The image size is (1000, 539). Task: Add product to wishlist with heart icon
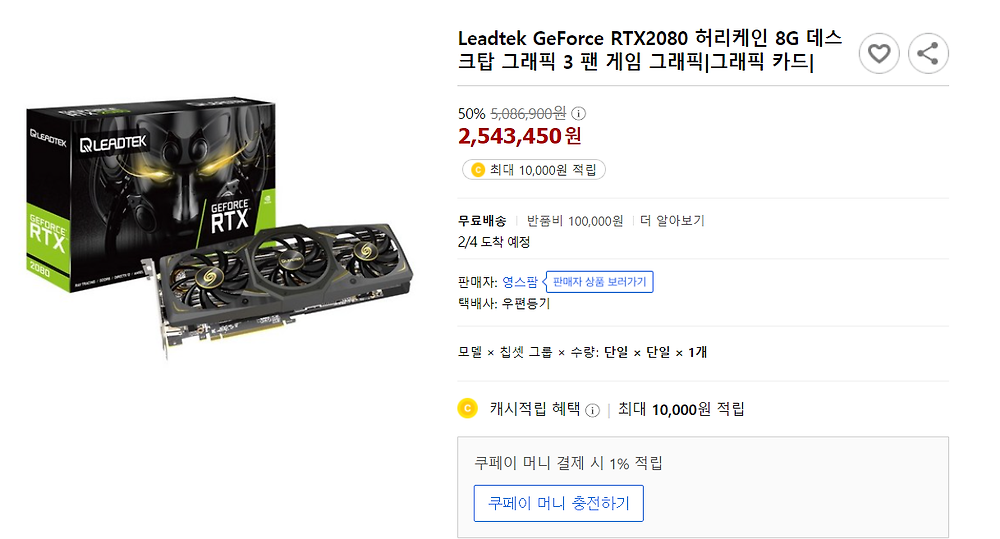879,54
